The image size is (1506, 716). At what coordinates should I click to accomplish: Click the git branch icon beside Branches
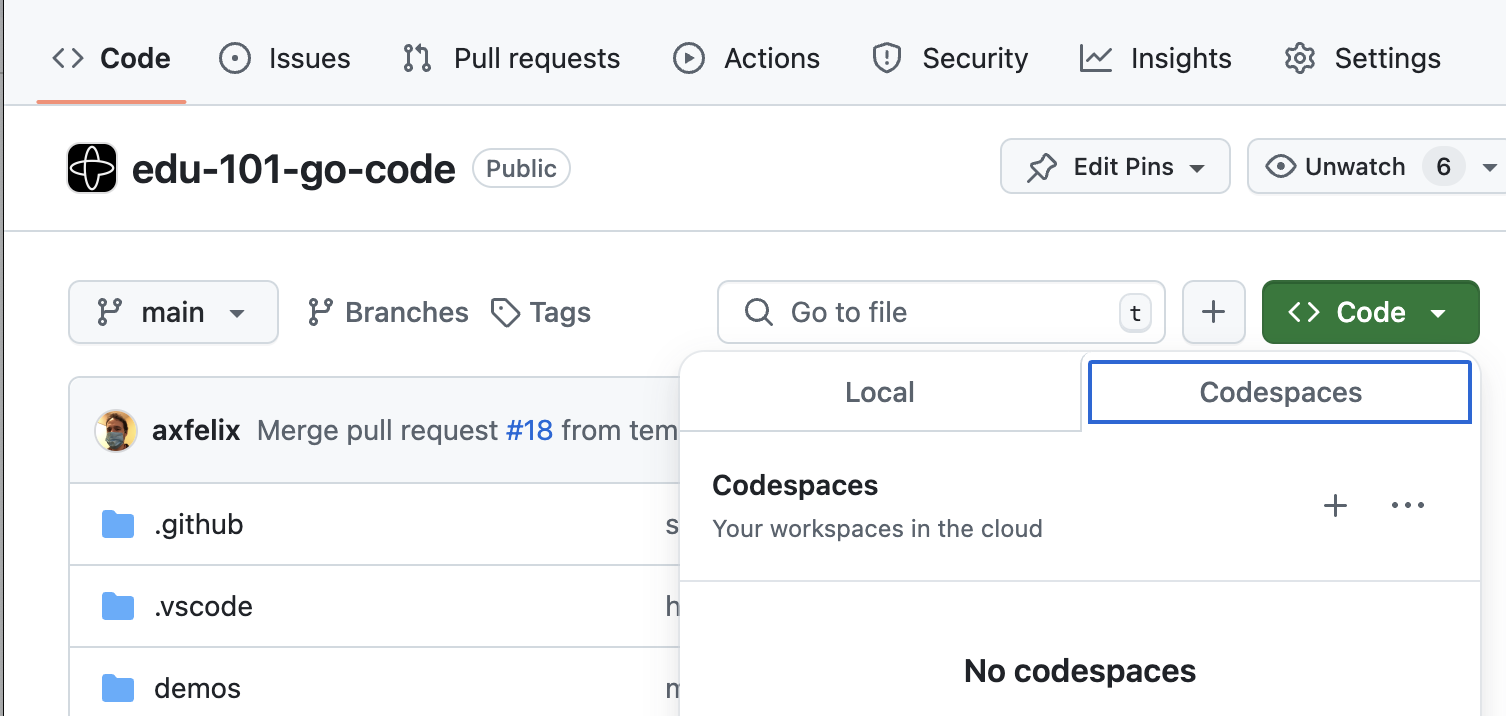pos(320,313)
